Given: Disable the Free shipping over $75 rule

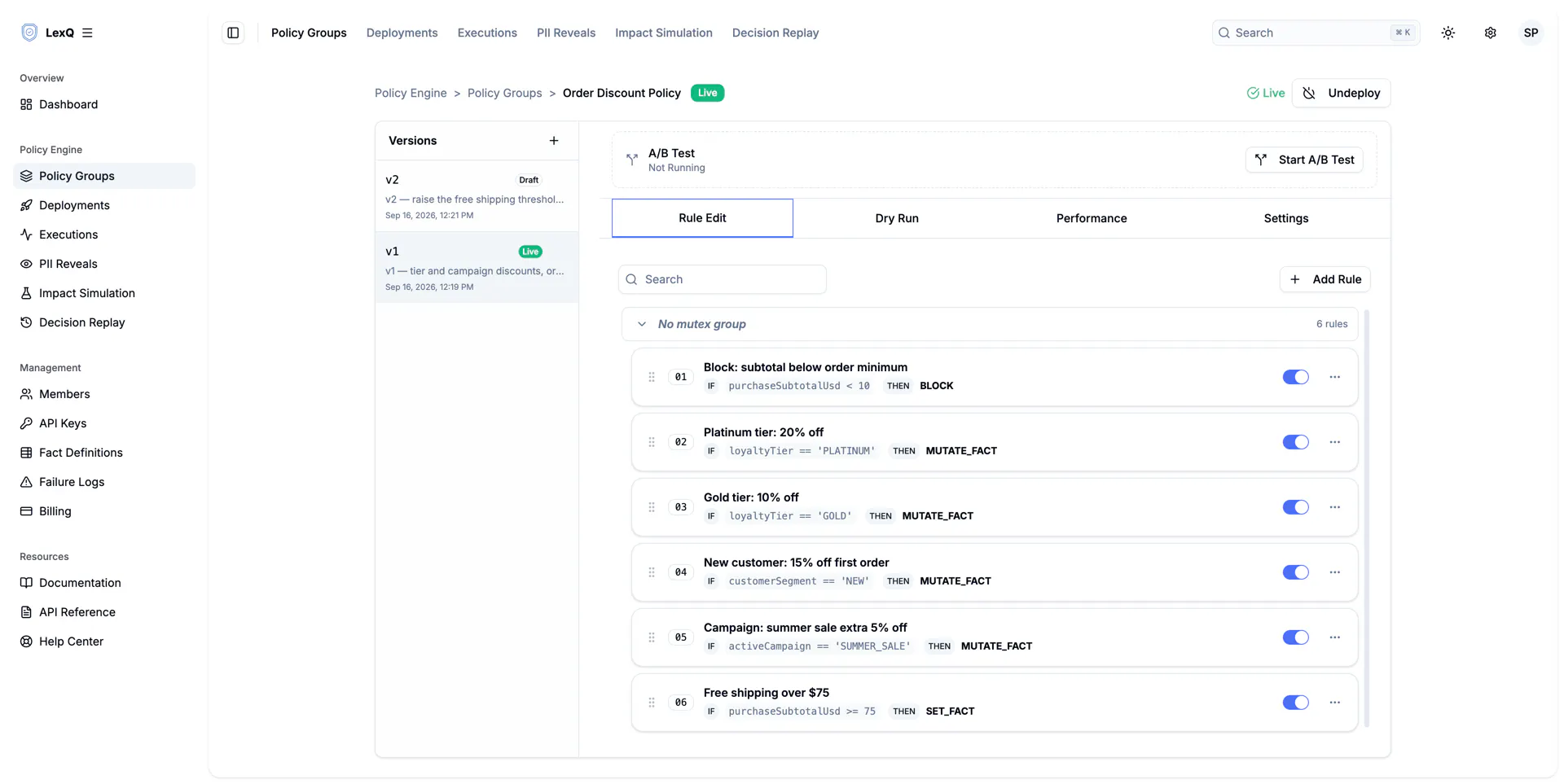Looking at the screenshot, I should (1295, 703).
